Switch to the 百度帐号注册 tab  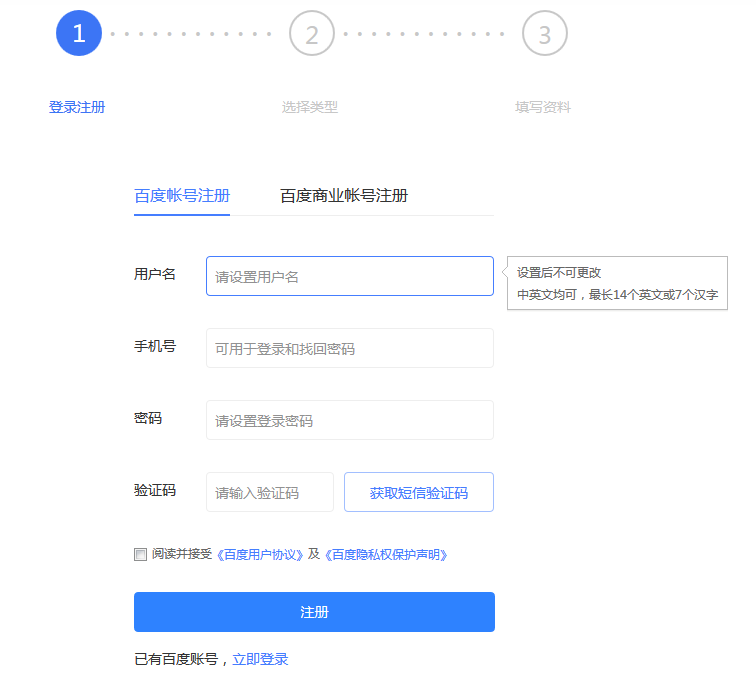[x=182, y=196]
